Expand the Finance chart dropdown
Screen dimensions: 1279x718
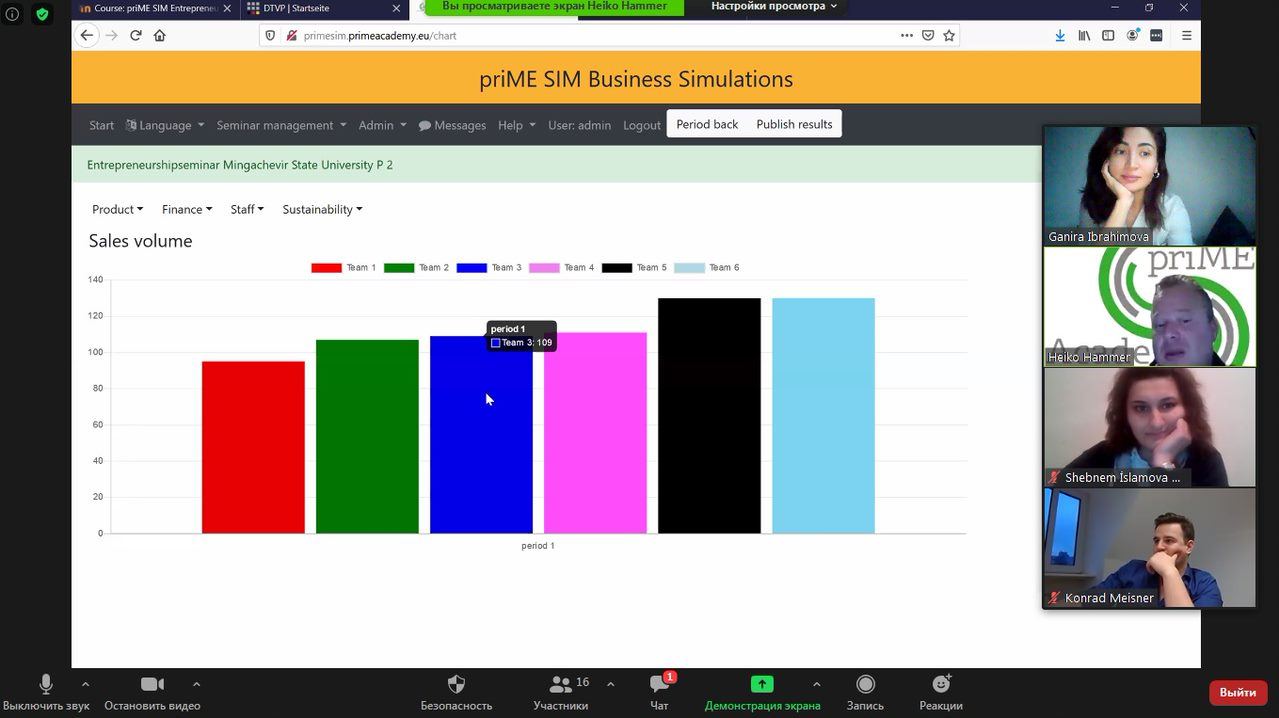[187, 209]
